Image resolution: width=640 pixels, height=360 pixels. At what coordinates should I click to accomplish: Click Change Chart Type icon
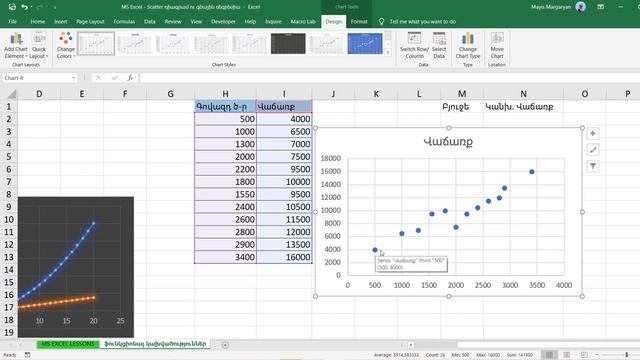[x=468, y=45]
